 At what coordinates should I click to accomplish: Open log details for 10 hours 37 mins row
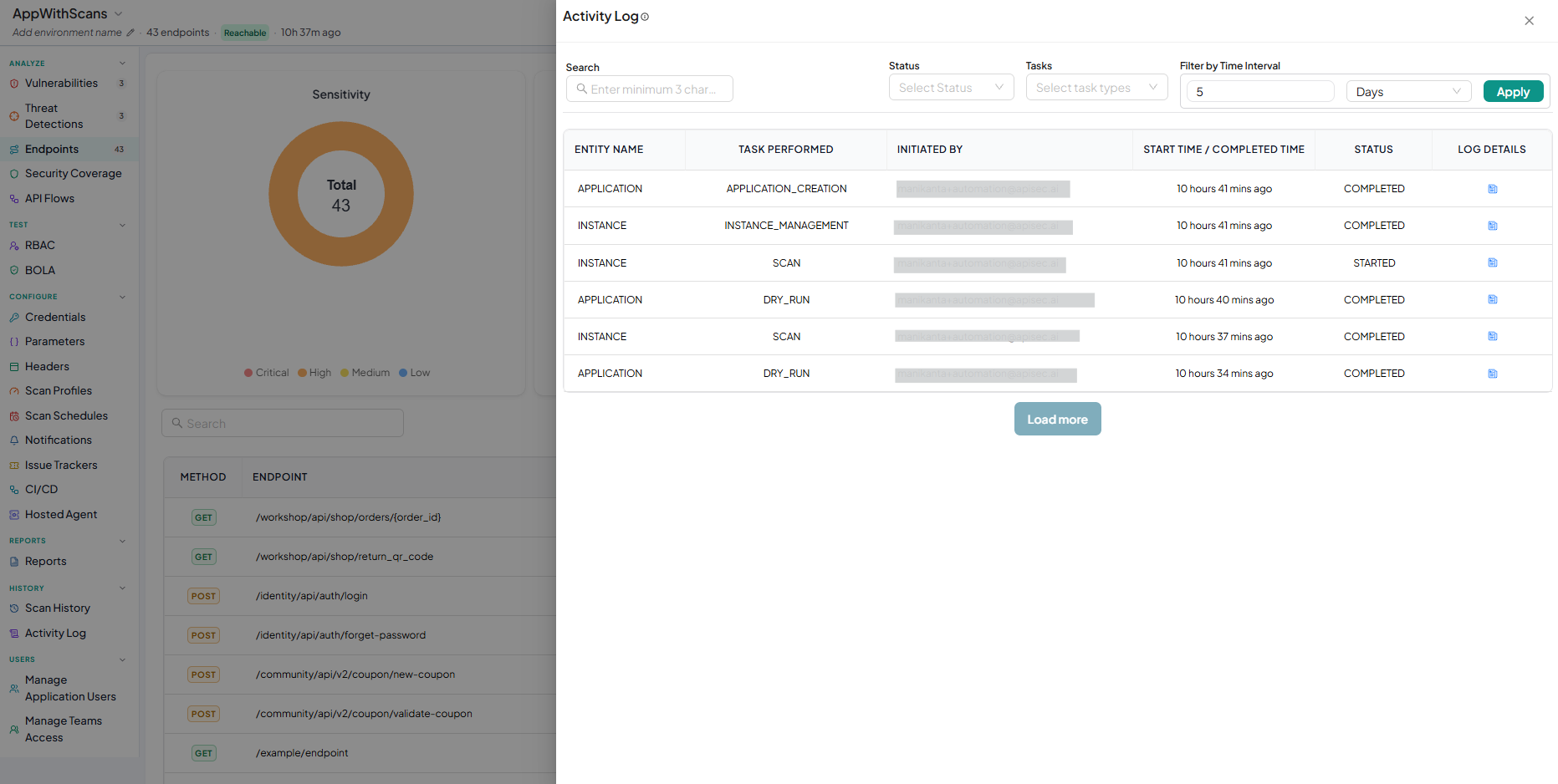tap(1492, 336)
